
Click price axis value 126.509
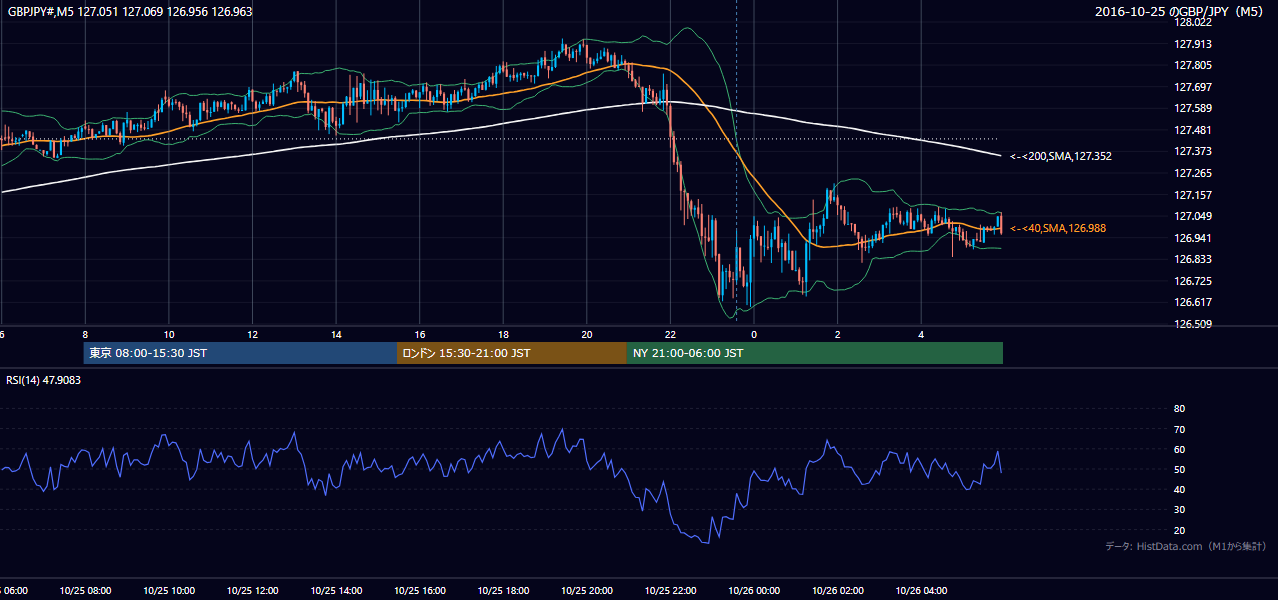pyautogui.click(x=1192, y=324)
